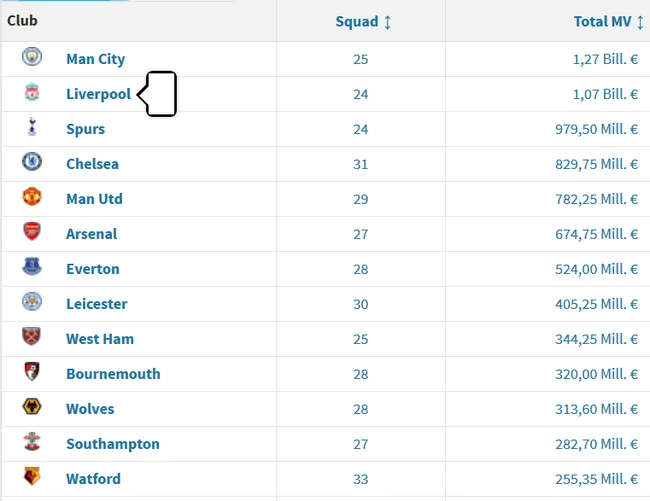Click the Manchester City club crest
The image size is (650, 501).
point(32,56)
